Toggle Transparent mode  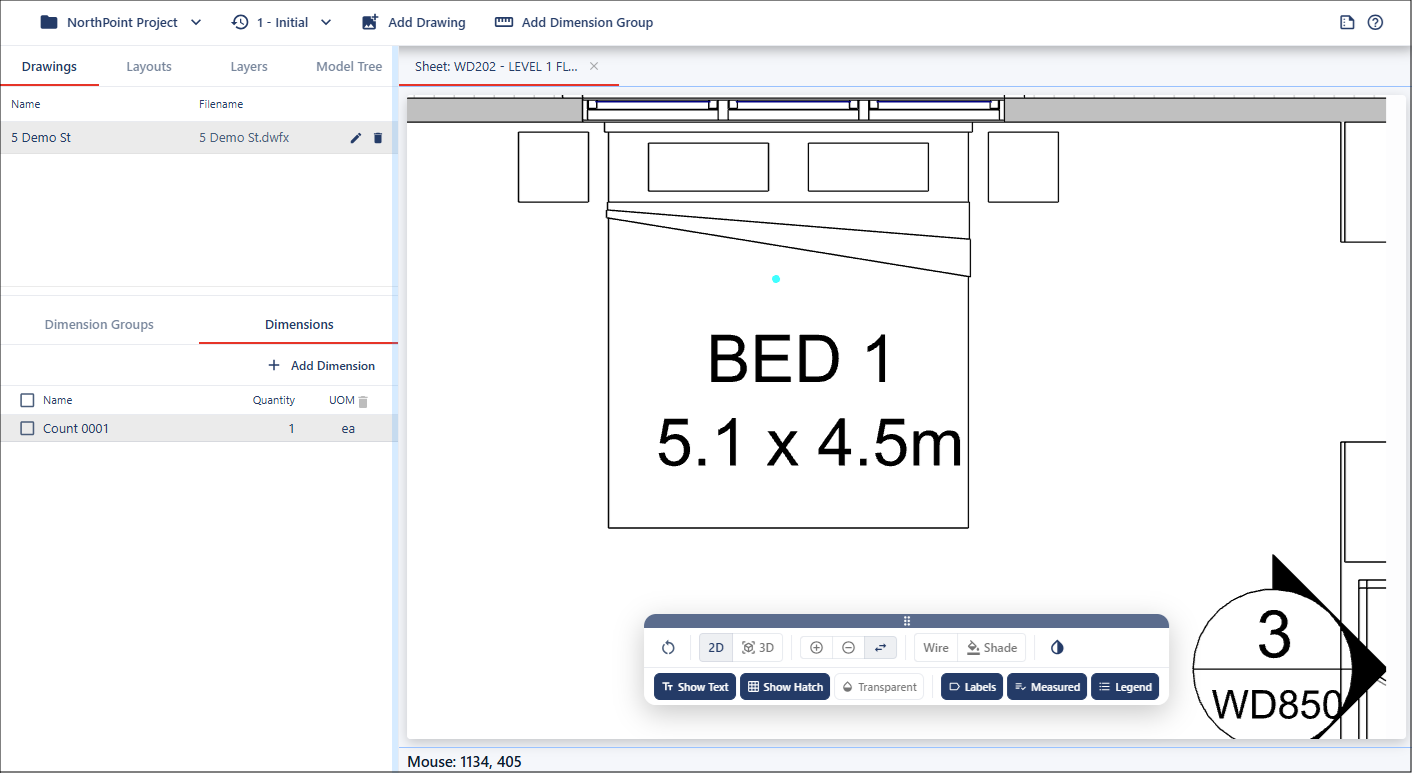click(x=879, y=687)
